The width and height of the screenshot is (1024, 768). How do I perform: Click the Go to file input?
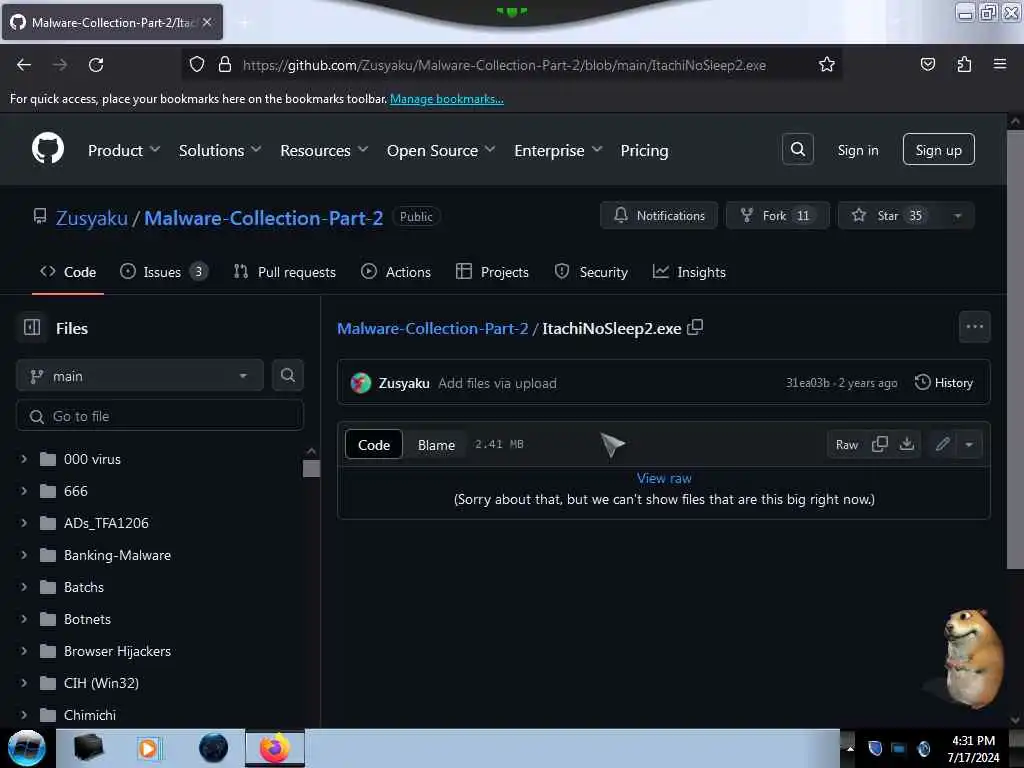coord(160,416)
